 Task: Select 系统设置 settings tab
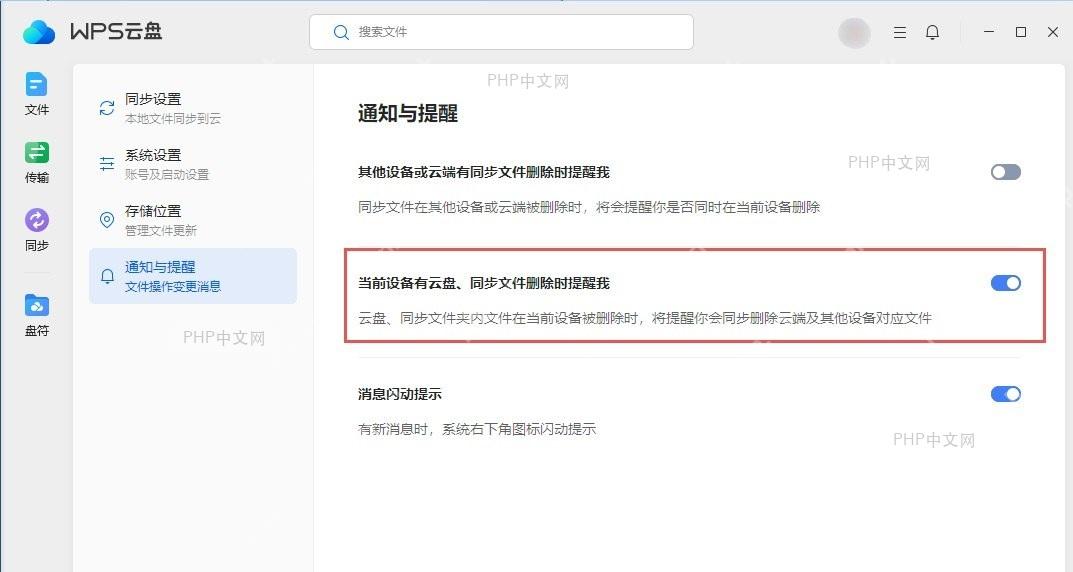(193, 164)
